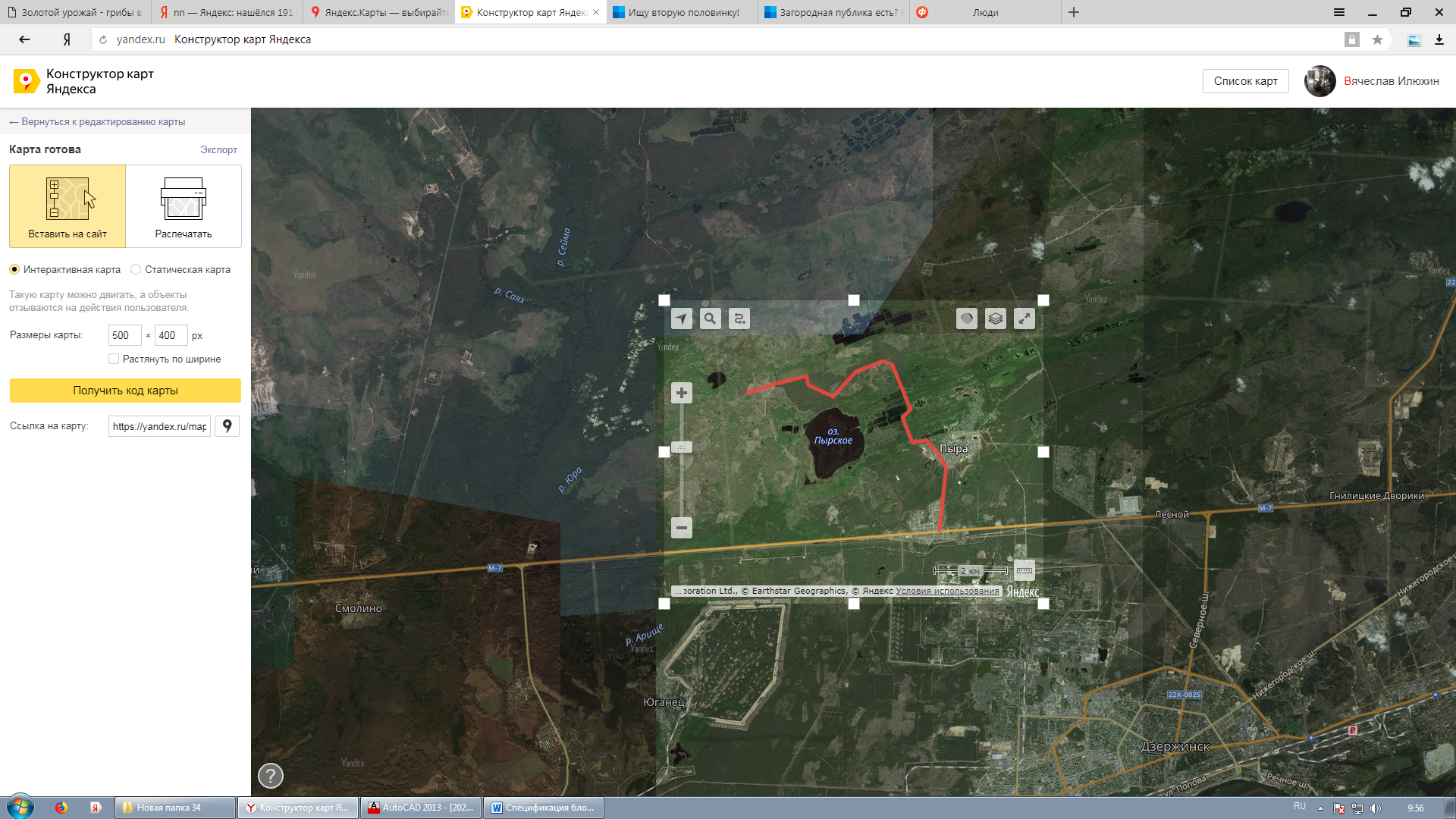Open the help question mark button
The width and height of the screenshot is (1456, 819).
coord(271,776)
